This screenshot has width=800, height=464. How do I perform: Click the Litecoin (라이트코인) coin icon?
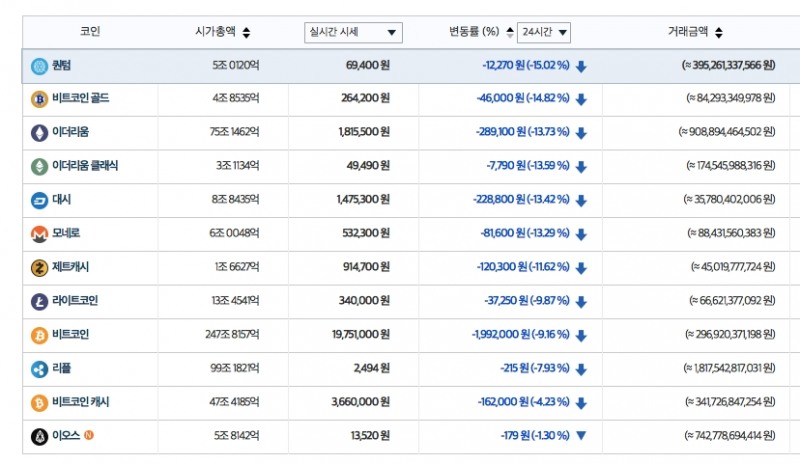39,301
